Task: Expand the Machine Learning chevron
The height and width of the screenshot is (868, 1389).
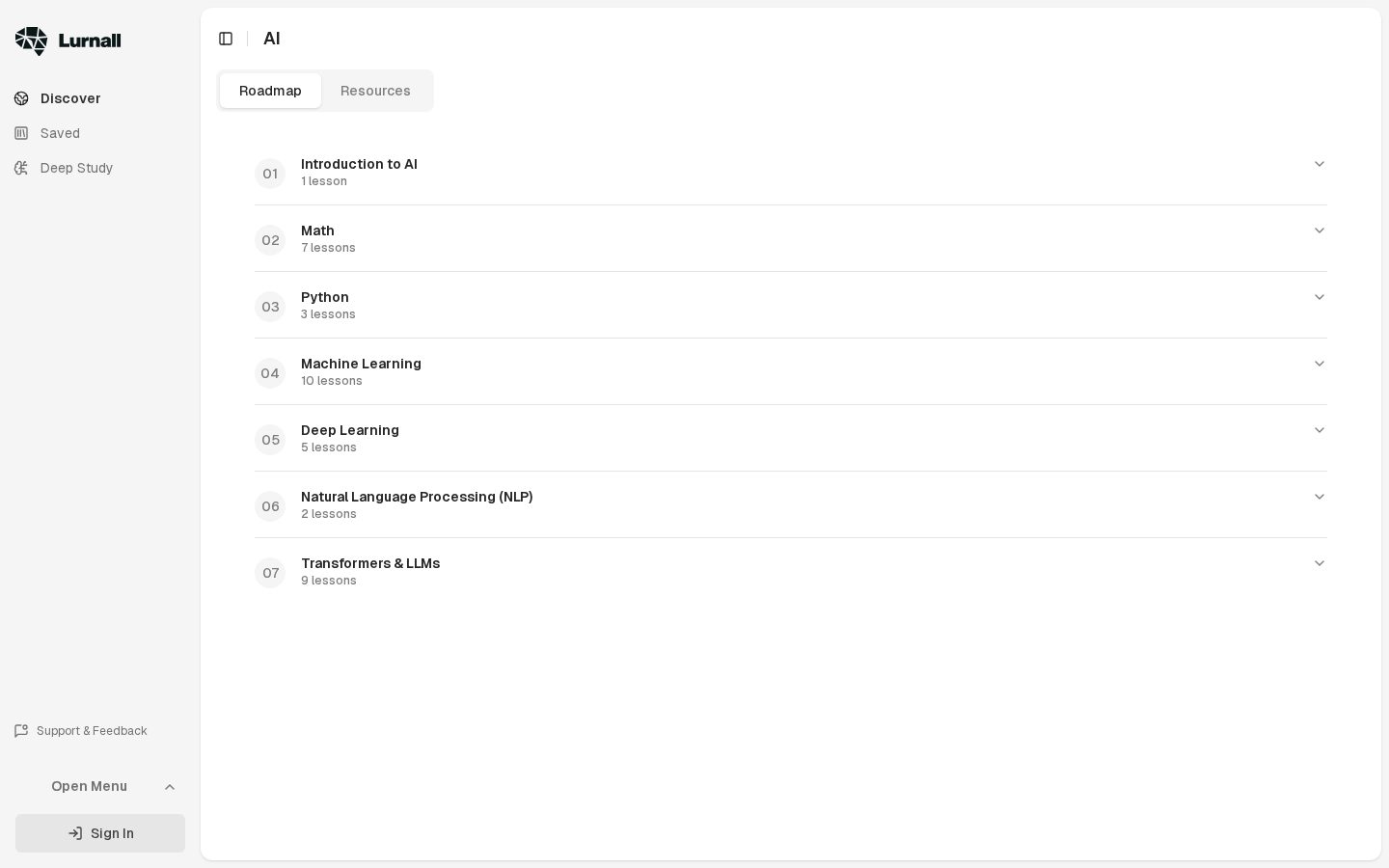Action: 1320,364
